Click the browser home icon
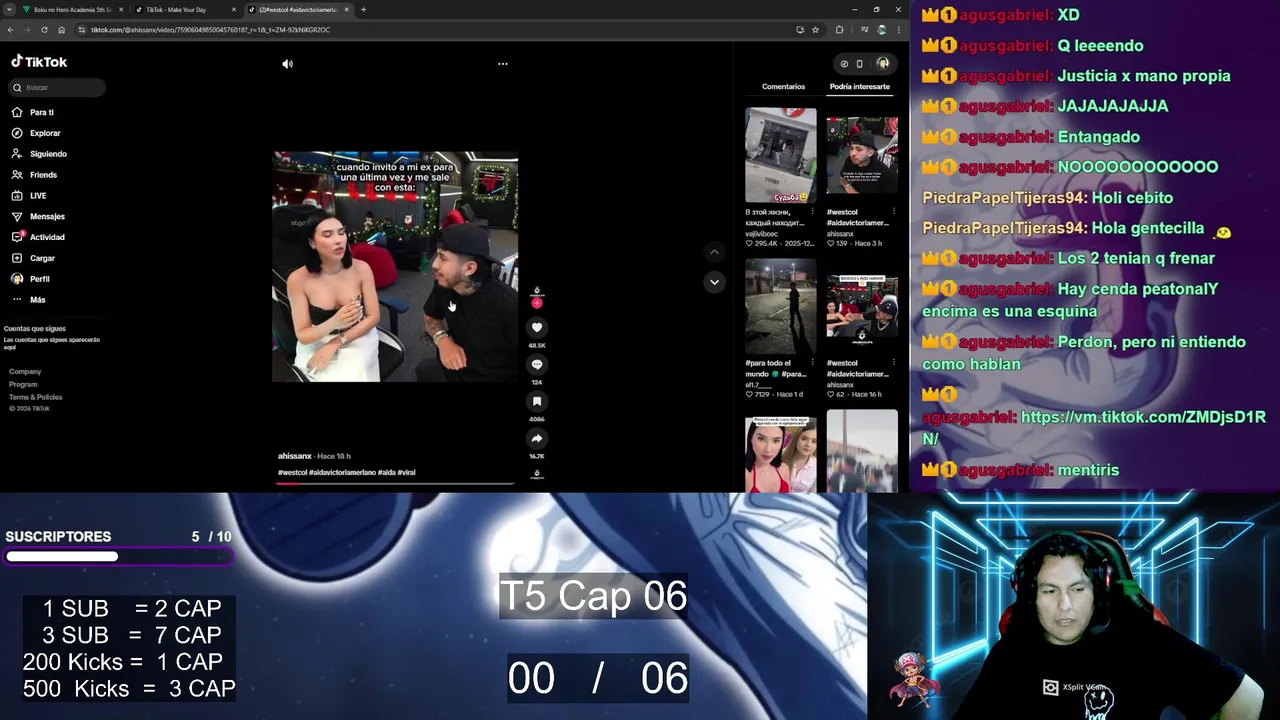 (61, 30)
